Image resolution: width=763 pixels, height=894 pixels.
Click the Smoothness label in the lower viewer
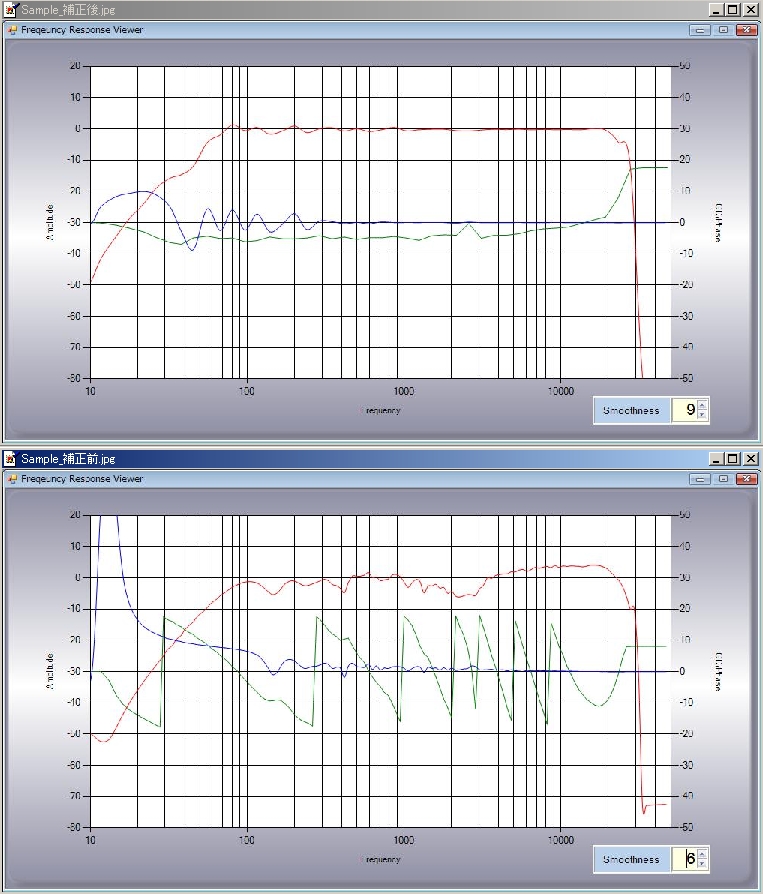631,859
